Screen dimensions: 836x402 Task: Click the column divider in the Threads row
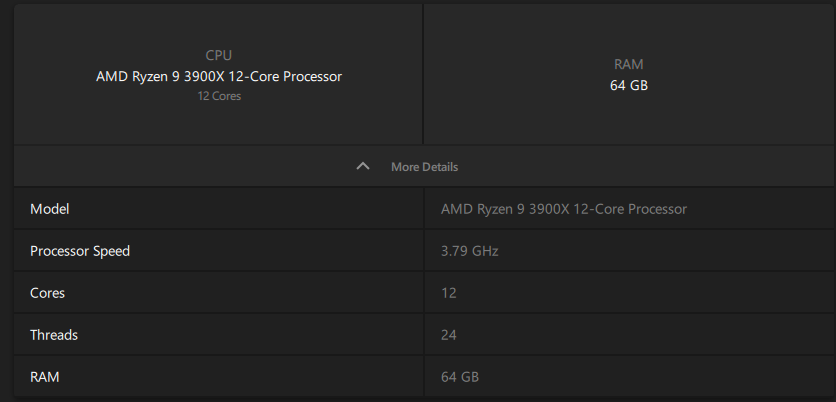click(424, 335)
